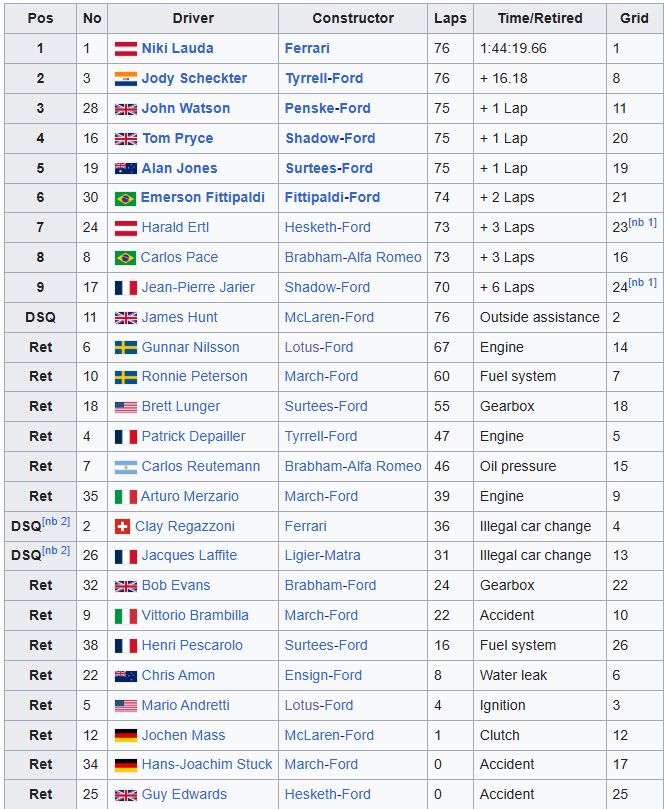Click German flag next to Jochen Mass
Screen dimensions: 664x809
coord(125,736)
